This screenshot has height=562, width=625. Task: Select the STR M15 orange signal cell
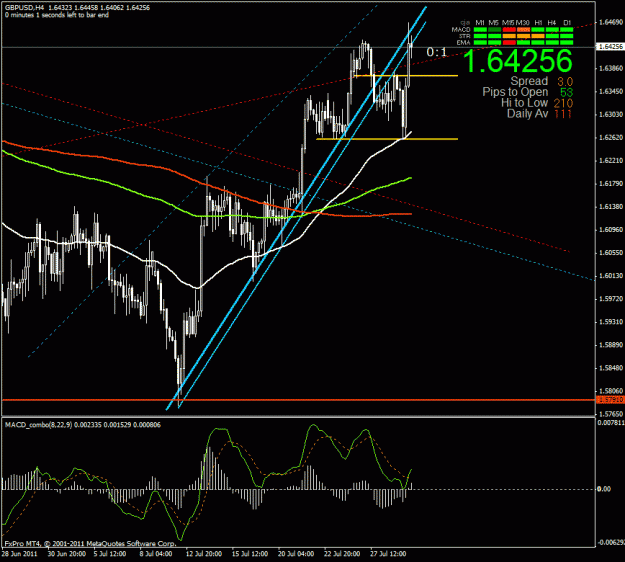[509, 36]
